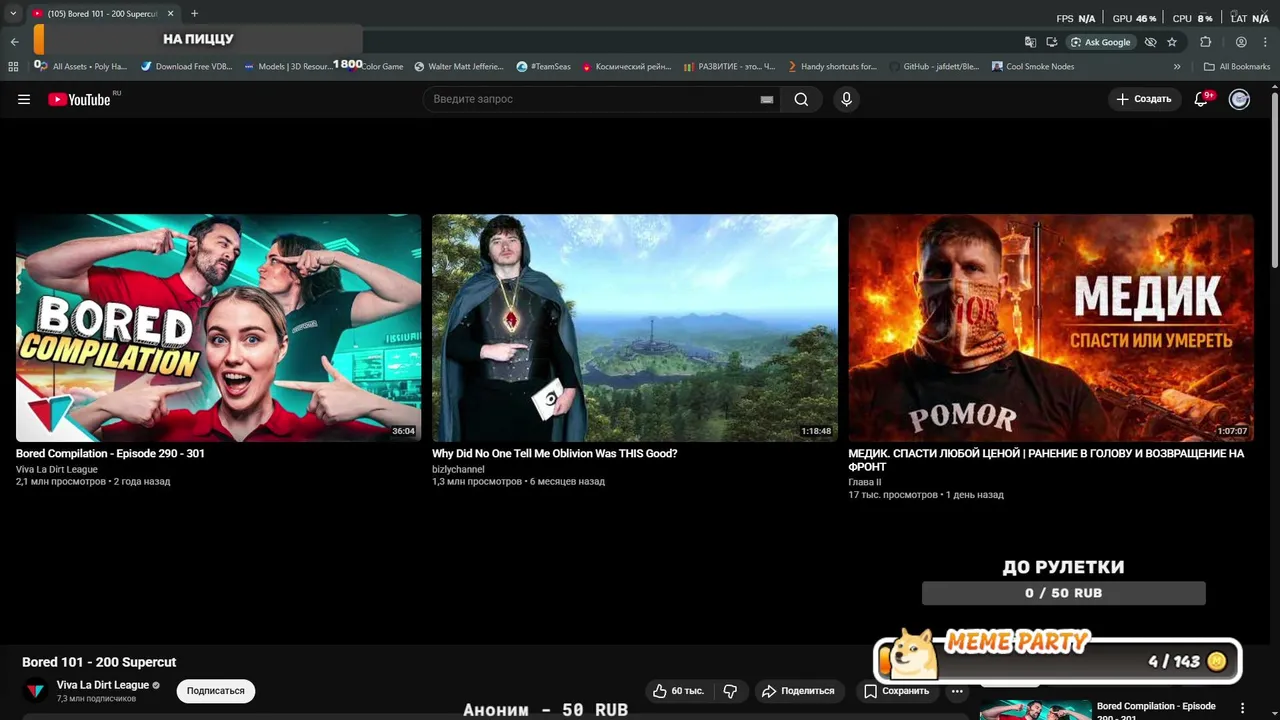Go back with the browser back arrow
The image size is (1280, 720).
coord(14,42)
